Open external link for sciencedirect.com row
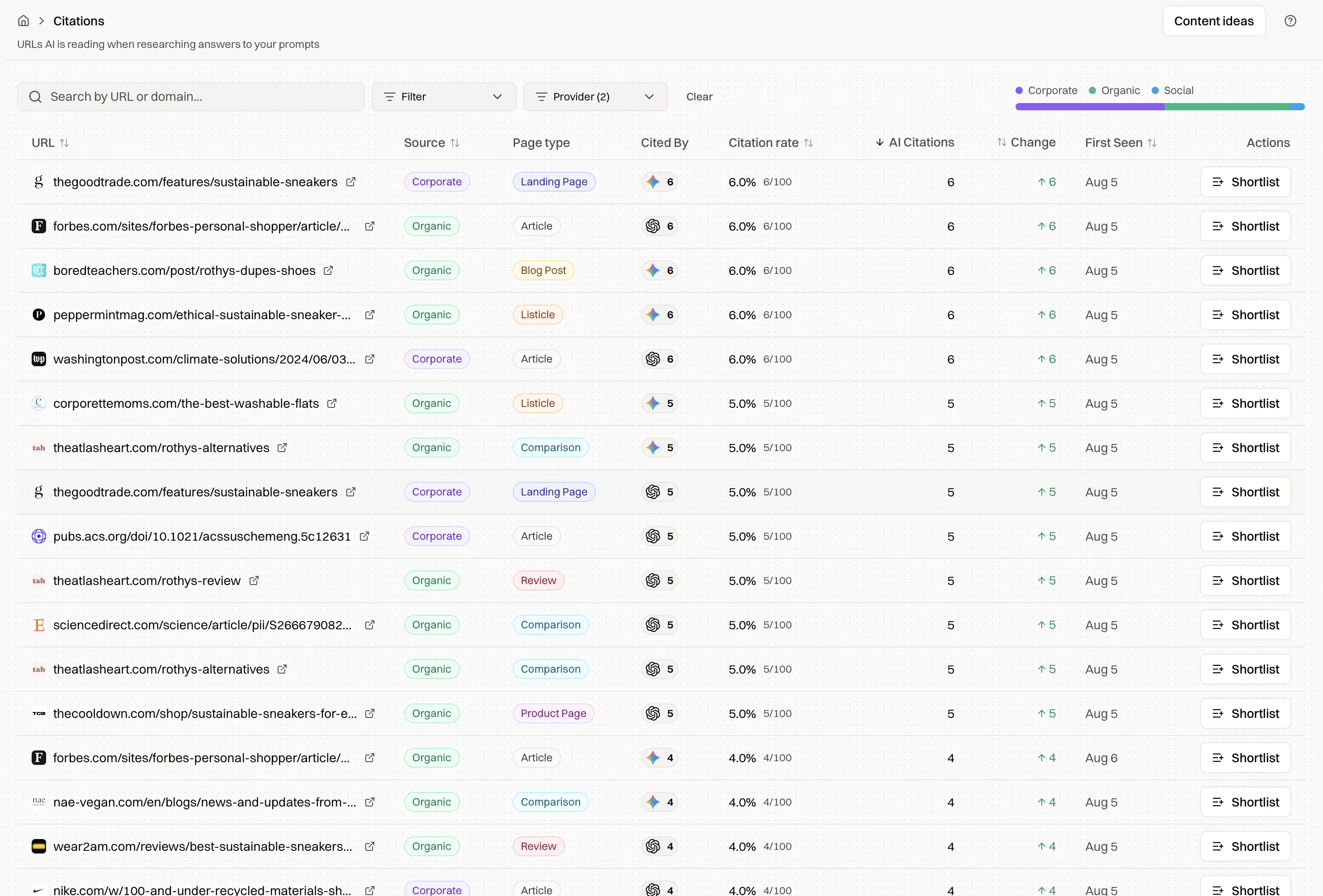Viewport: 1323px width, 896px height. (x=370, y=625)
